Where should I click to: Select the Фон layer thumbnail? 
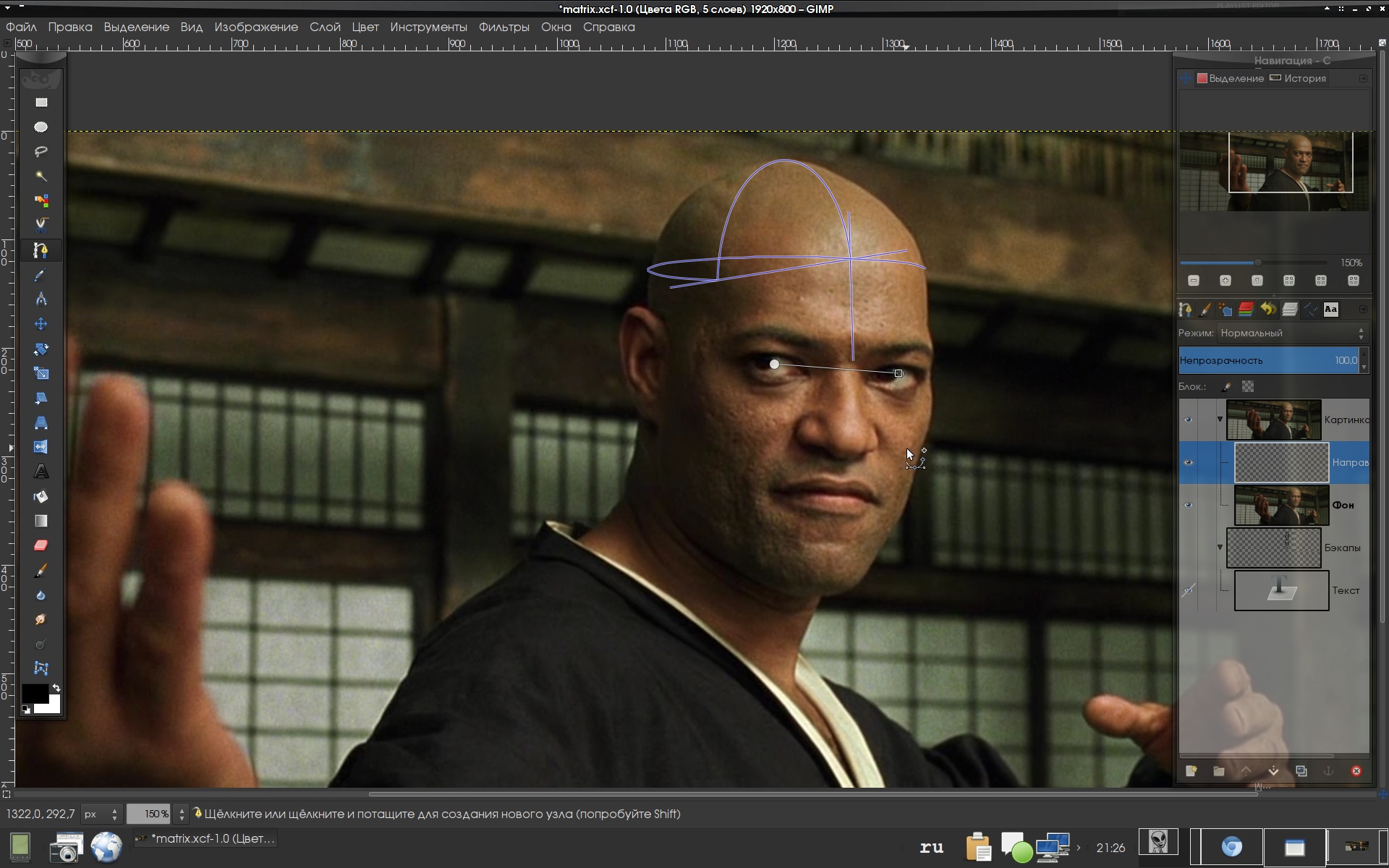coord(1281,505)
